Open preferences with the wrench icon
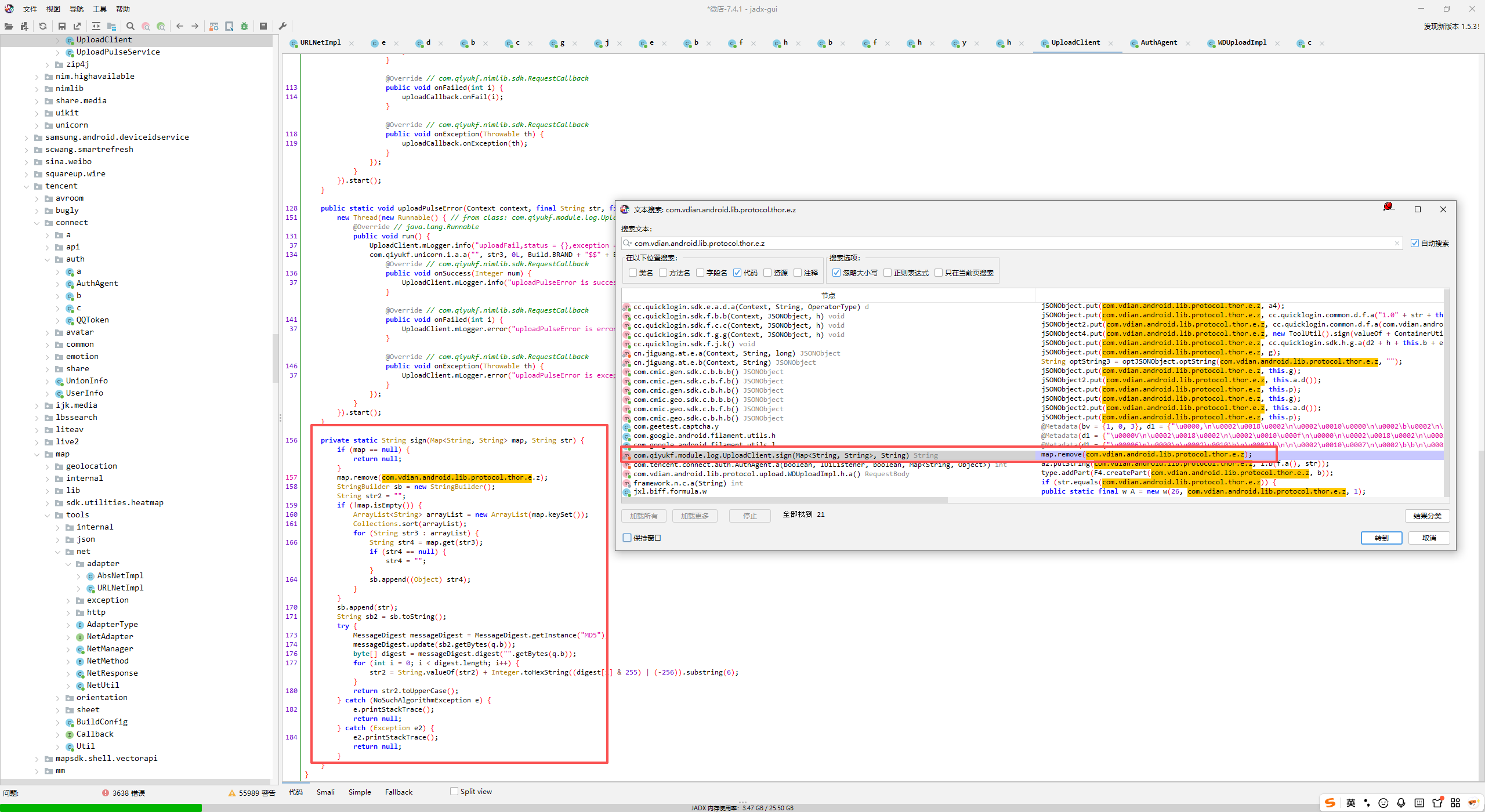Image resolution: width=1485 pixels, height=812 pixels. [282, 26]
